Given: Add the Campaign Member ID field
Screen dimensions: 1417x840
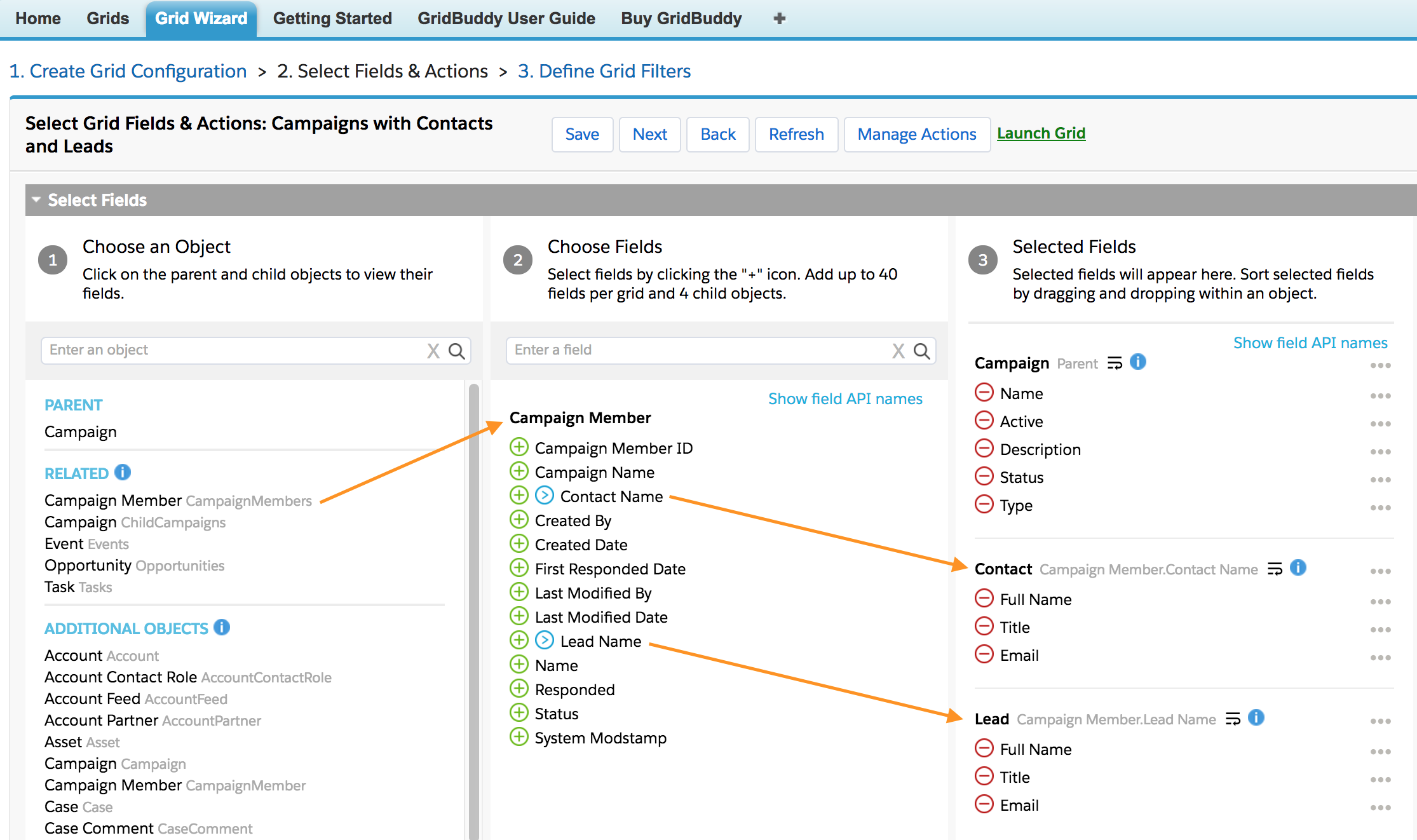Looking at the screenshot, I should [x=519, y=447].
